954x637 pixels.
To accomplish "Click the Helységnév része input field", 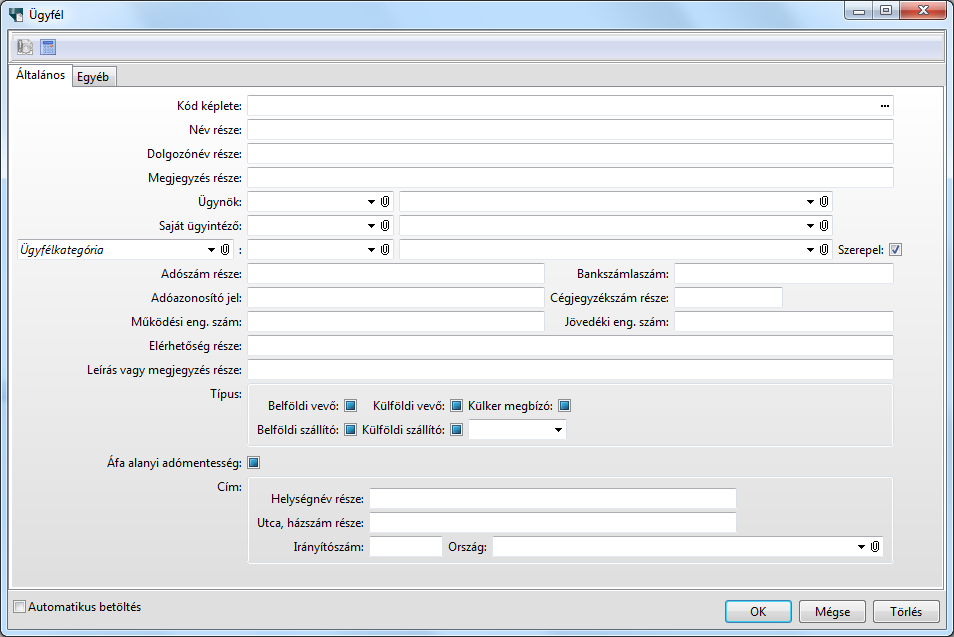I will [x=552, y=498].
